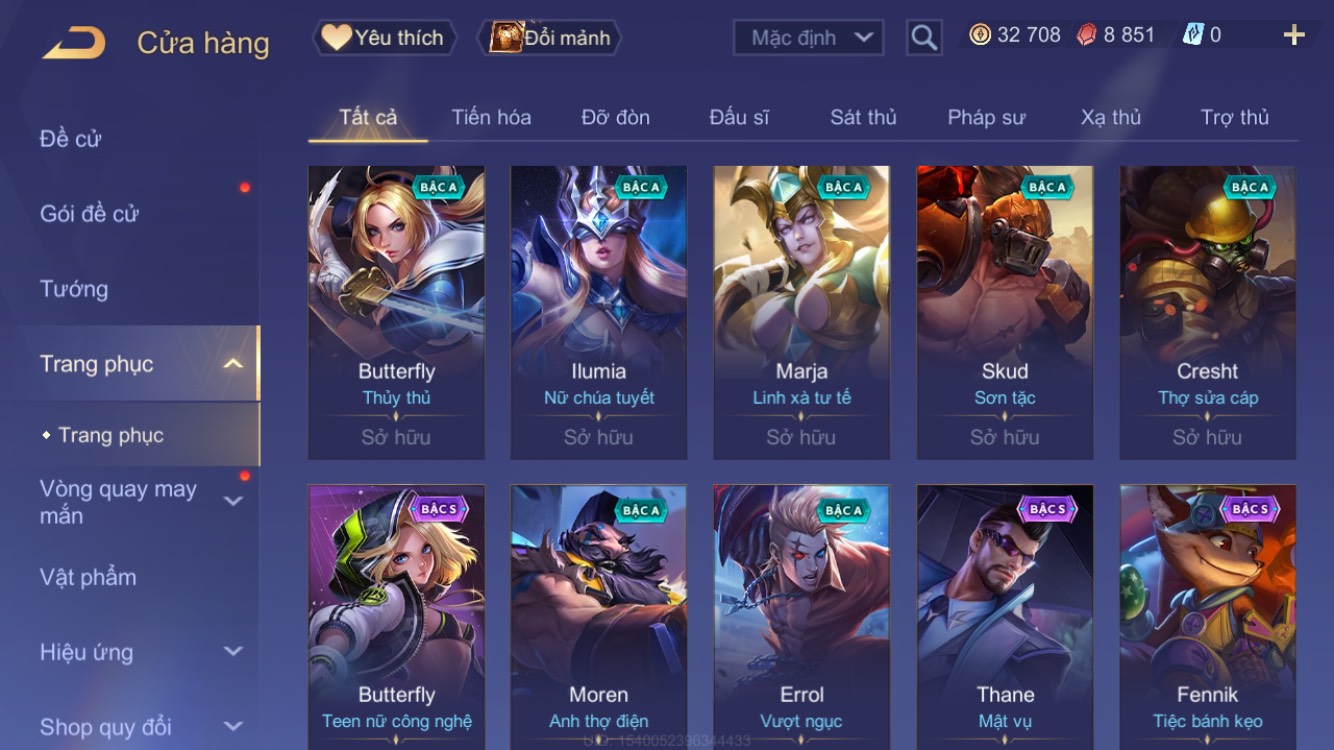Click the red ruby currency icon
This screenshot has height=750, width=1334.
click(x=1086, y=35)
